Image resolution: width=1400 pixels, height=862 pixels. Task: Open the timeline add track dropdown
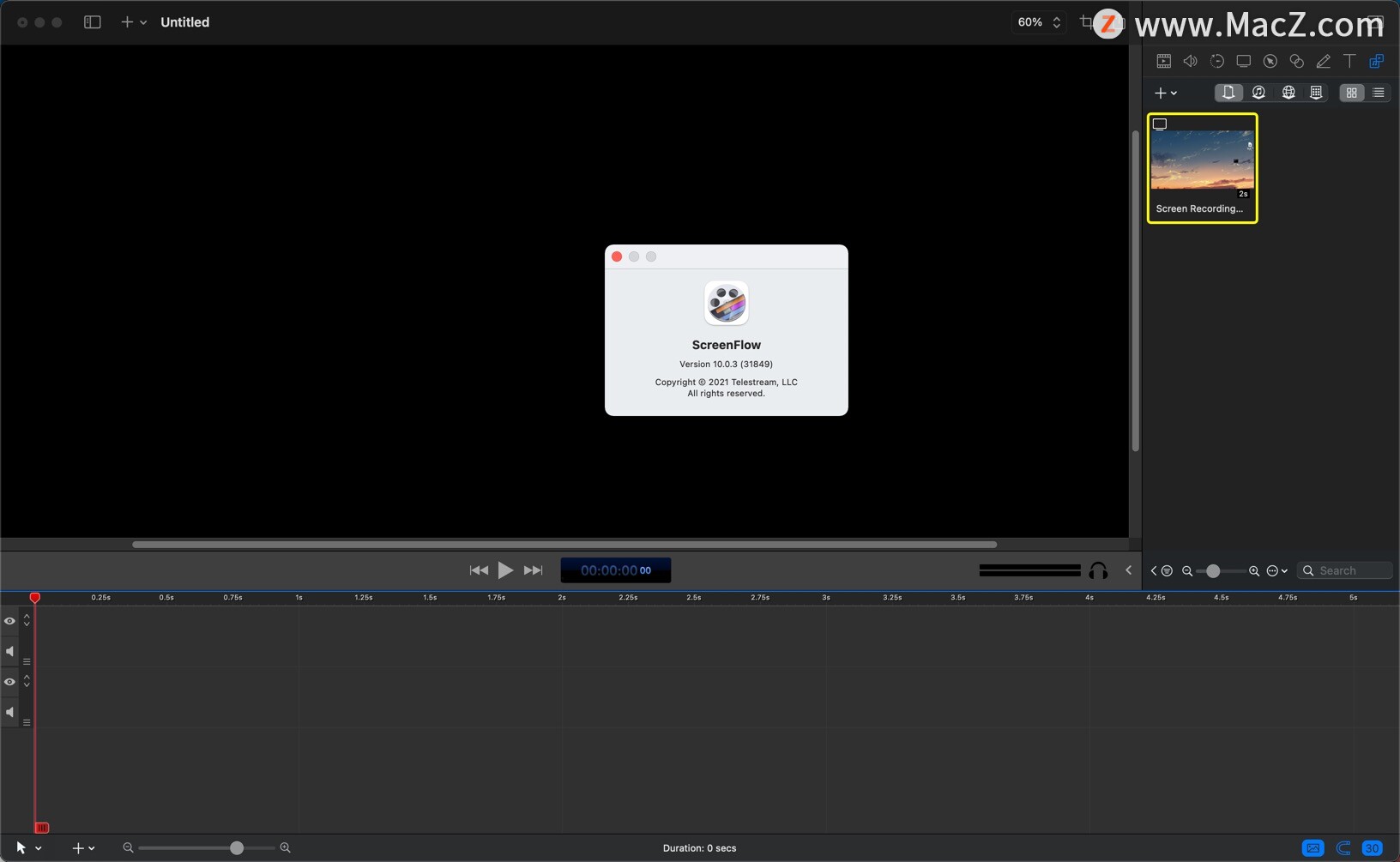pos(83,848)
